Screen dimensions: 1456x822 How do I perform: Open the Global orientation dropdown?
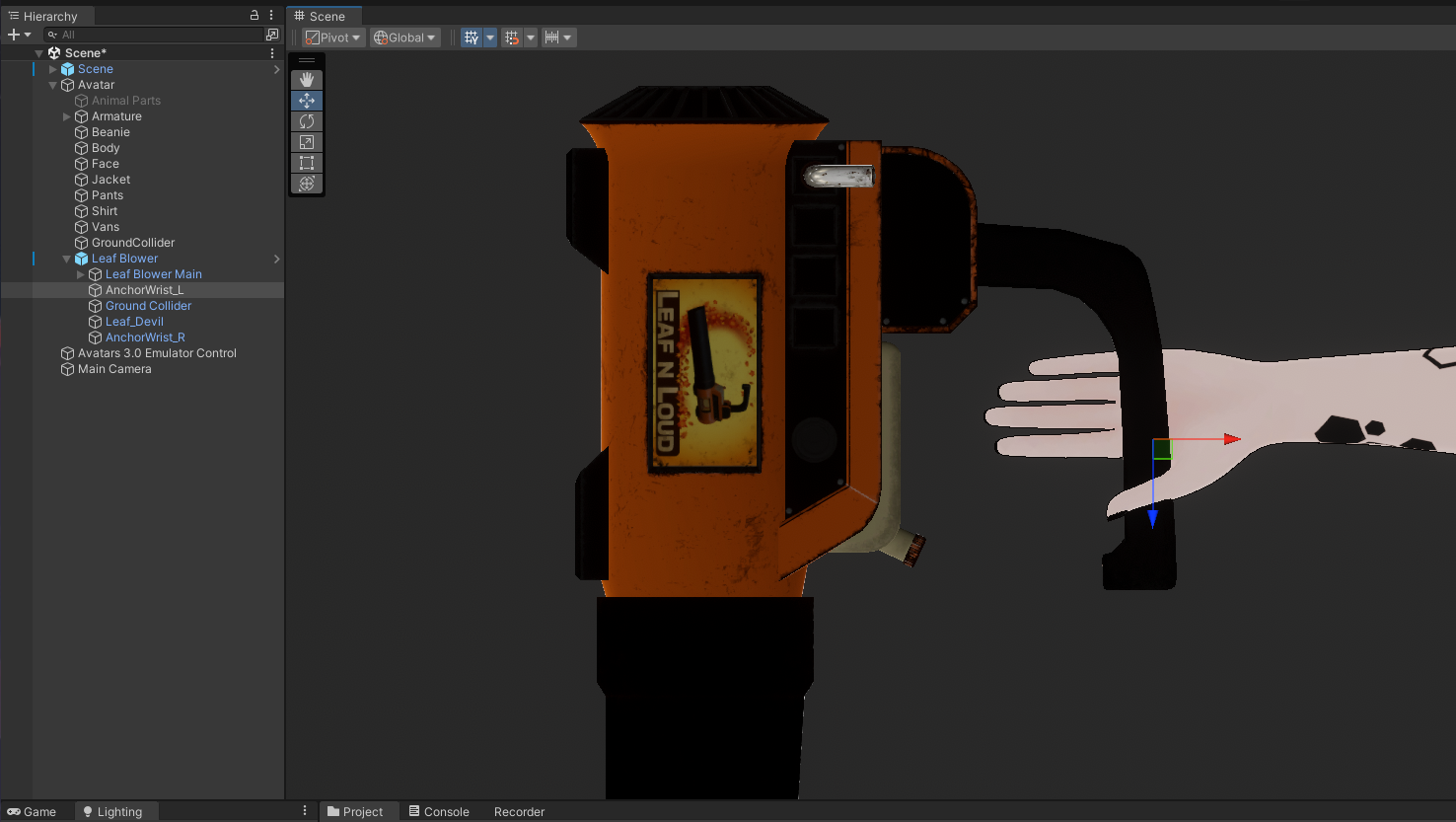(x=404, y=37)
